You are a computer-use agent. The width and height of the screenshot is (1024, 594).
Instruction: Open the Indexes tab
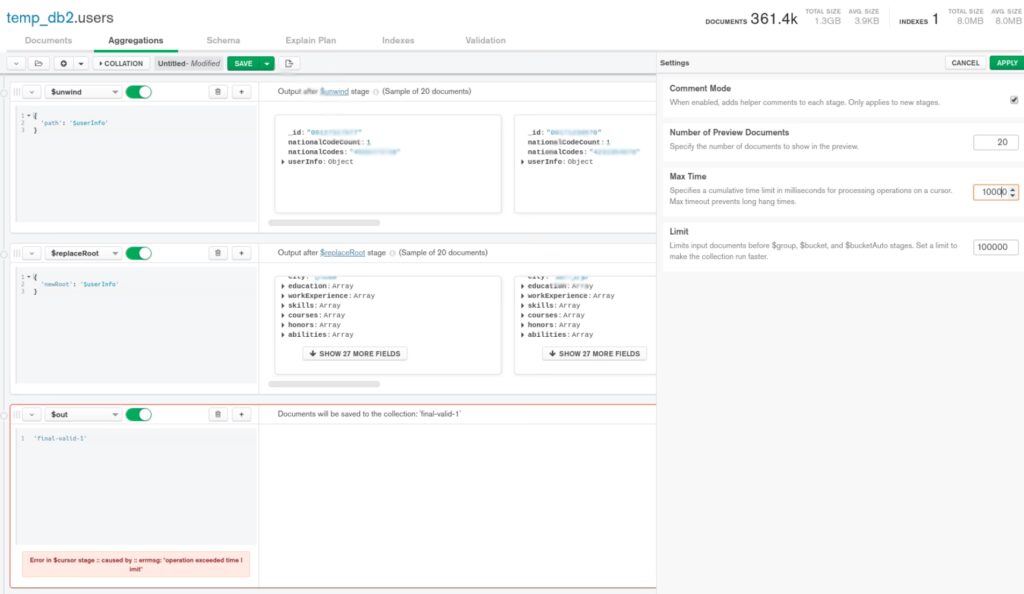pyautogui.click(x=397, y=40)
